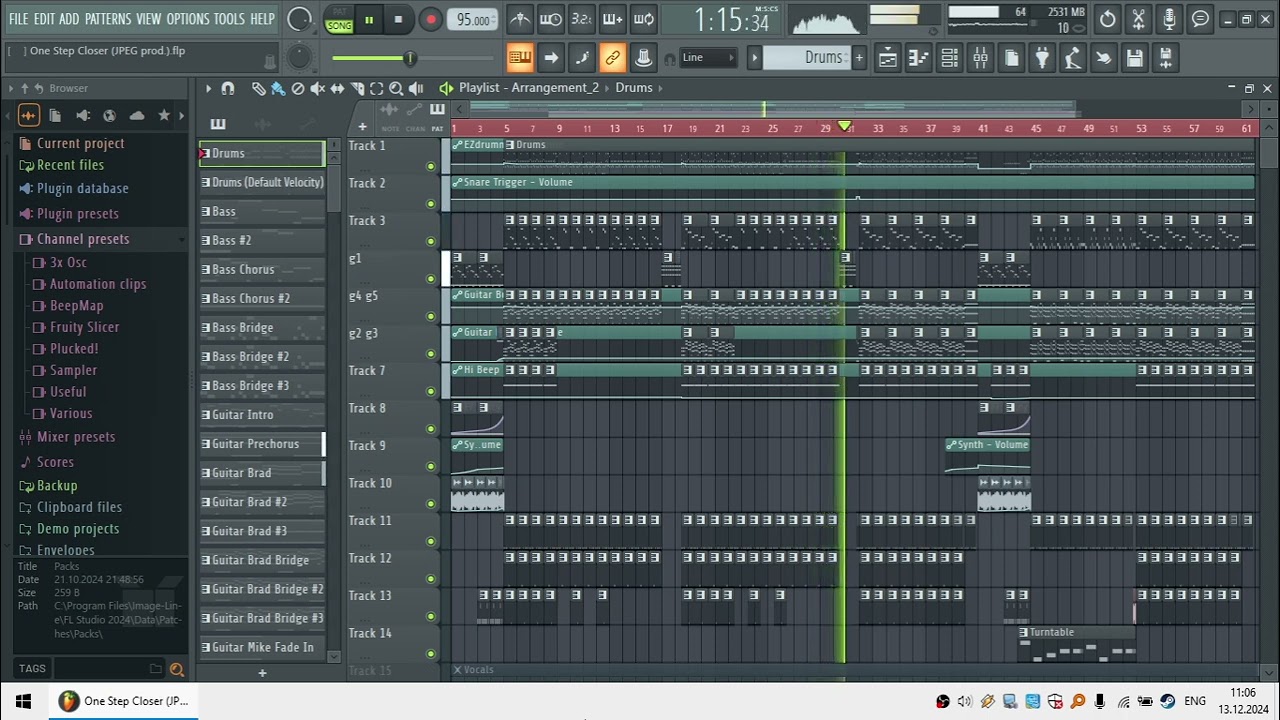Open the Channel rack icon

point(949,58)
